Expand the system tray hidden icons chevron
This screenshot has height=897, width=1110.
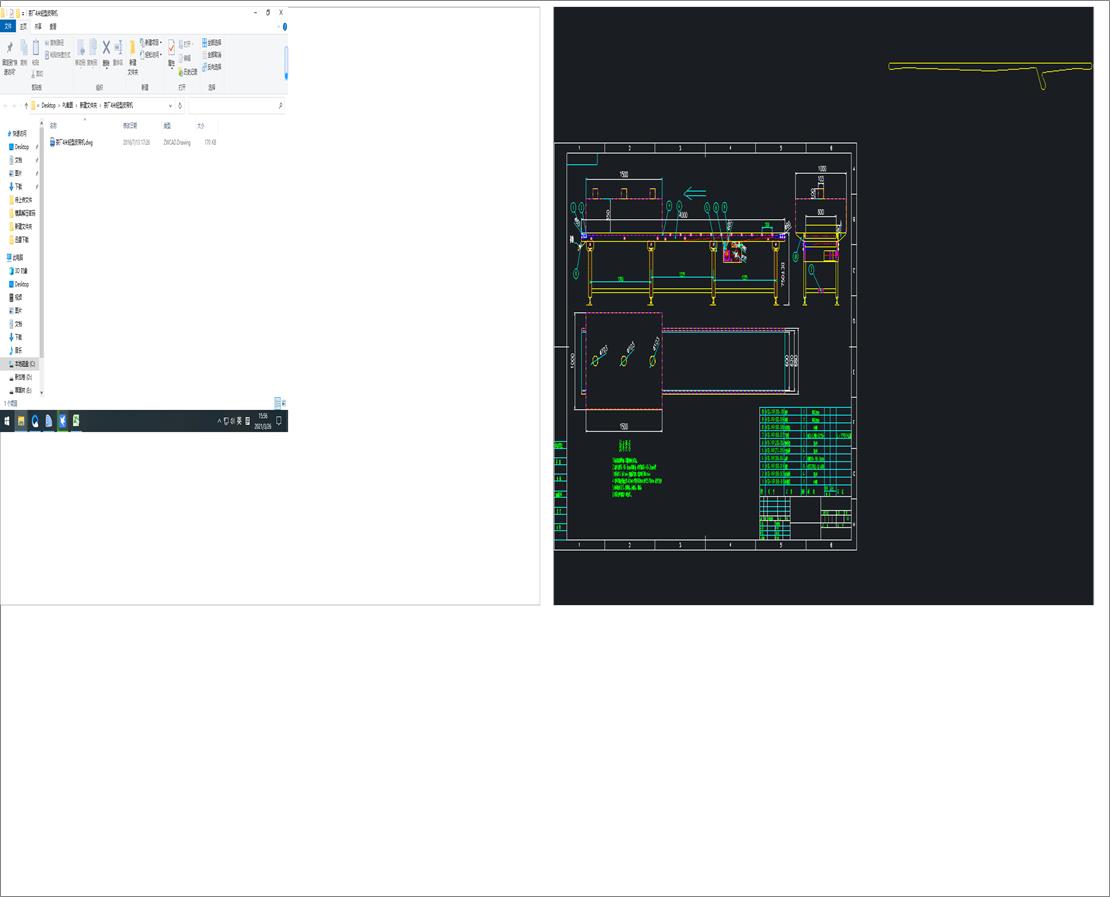coord(219,421)
